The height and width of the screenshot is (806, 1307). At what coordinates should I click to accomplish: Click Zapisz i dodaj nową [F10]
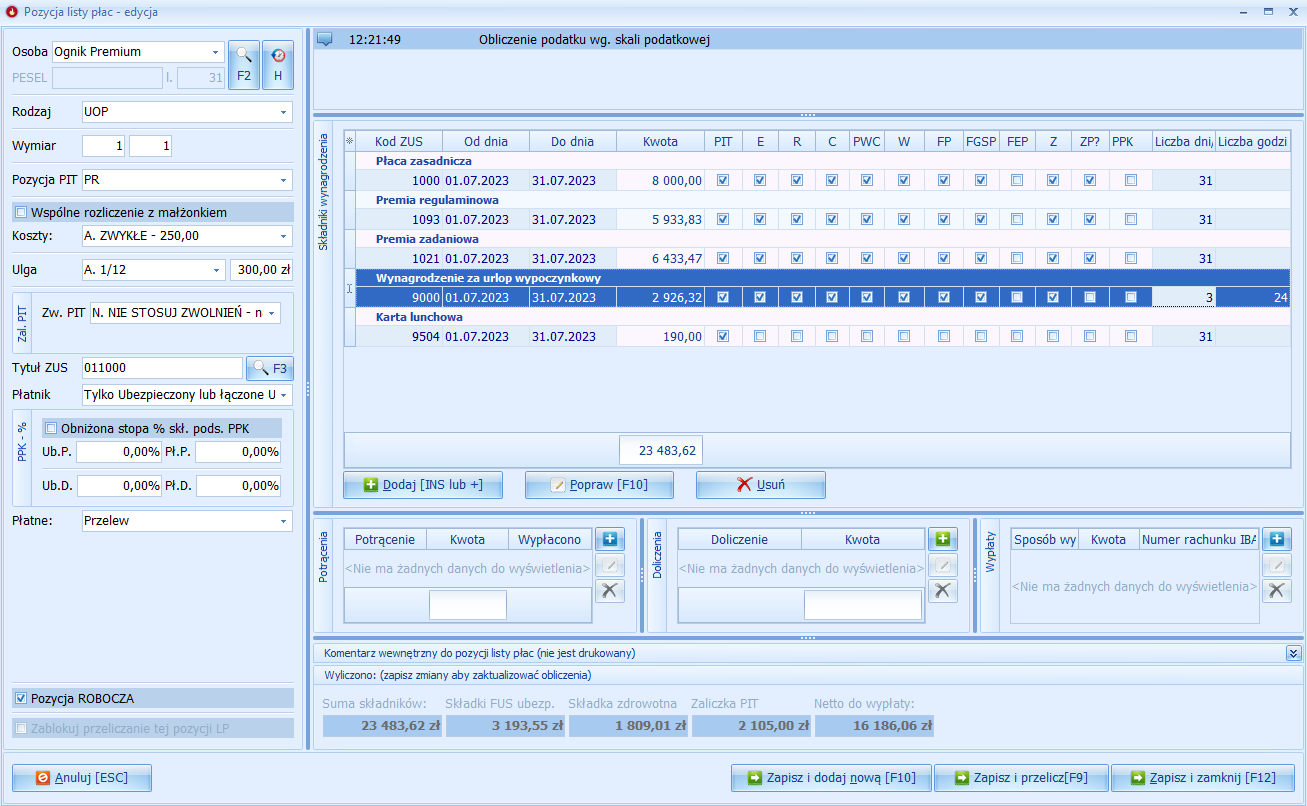pyautogui.click(x=831, y=778)
